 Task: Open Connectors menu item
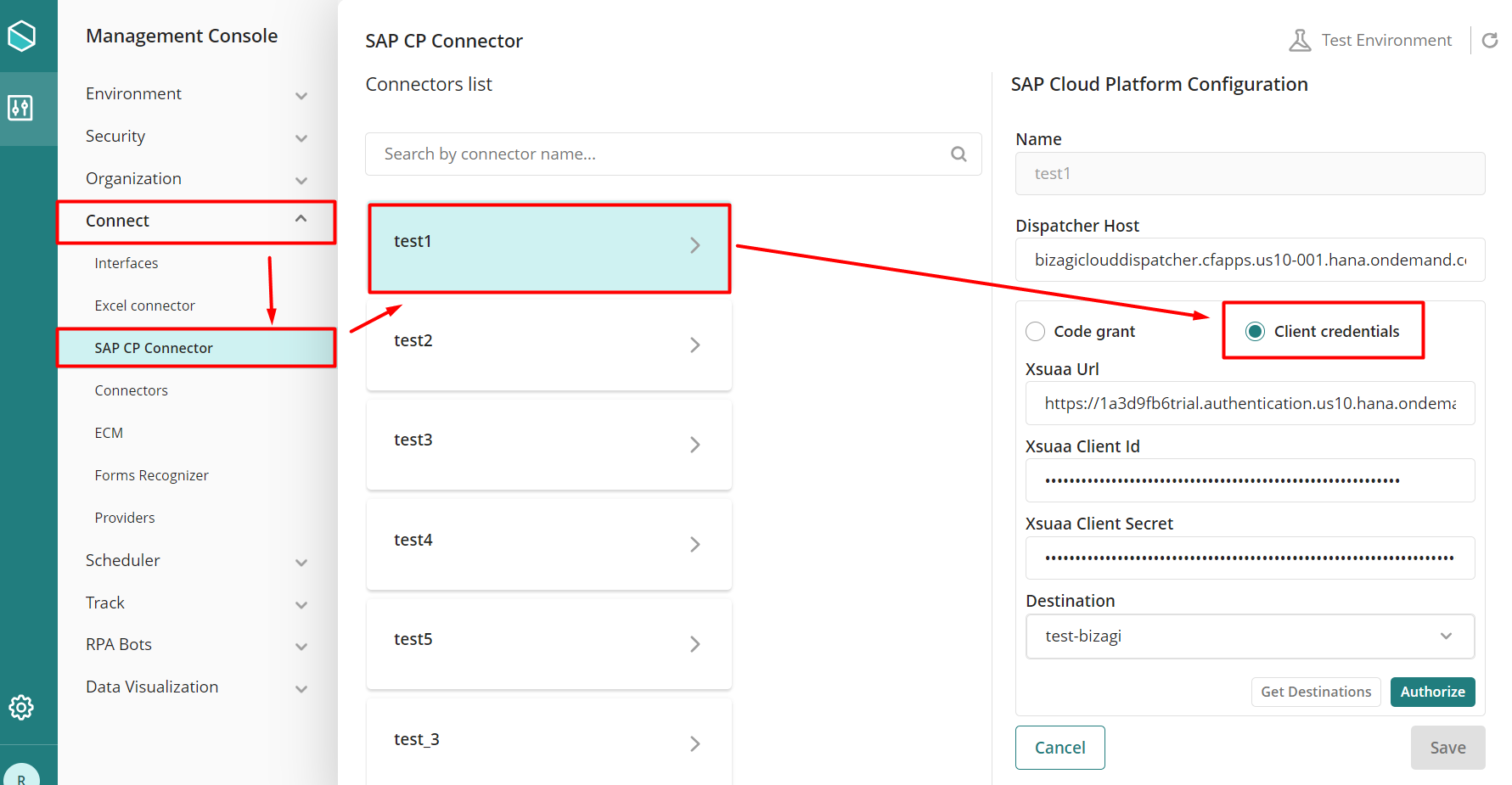[x=132, y=390]
